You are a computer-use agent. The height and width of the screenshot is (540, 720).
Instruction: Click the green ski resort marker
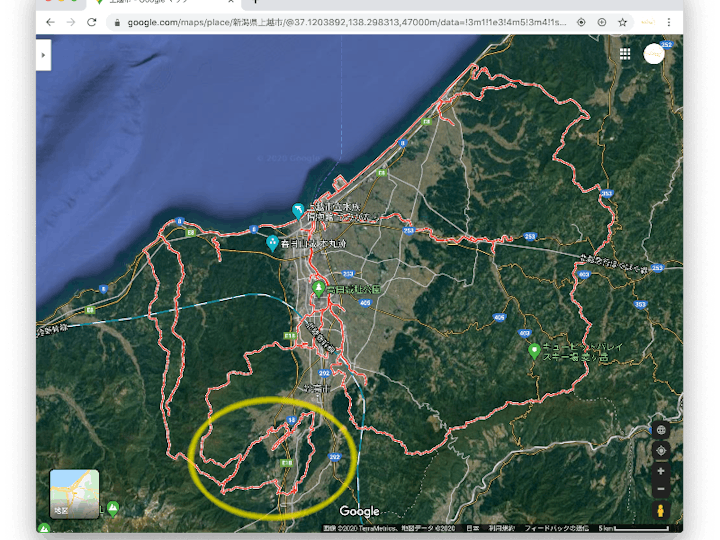535,351
